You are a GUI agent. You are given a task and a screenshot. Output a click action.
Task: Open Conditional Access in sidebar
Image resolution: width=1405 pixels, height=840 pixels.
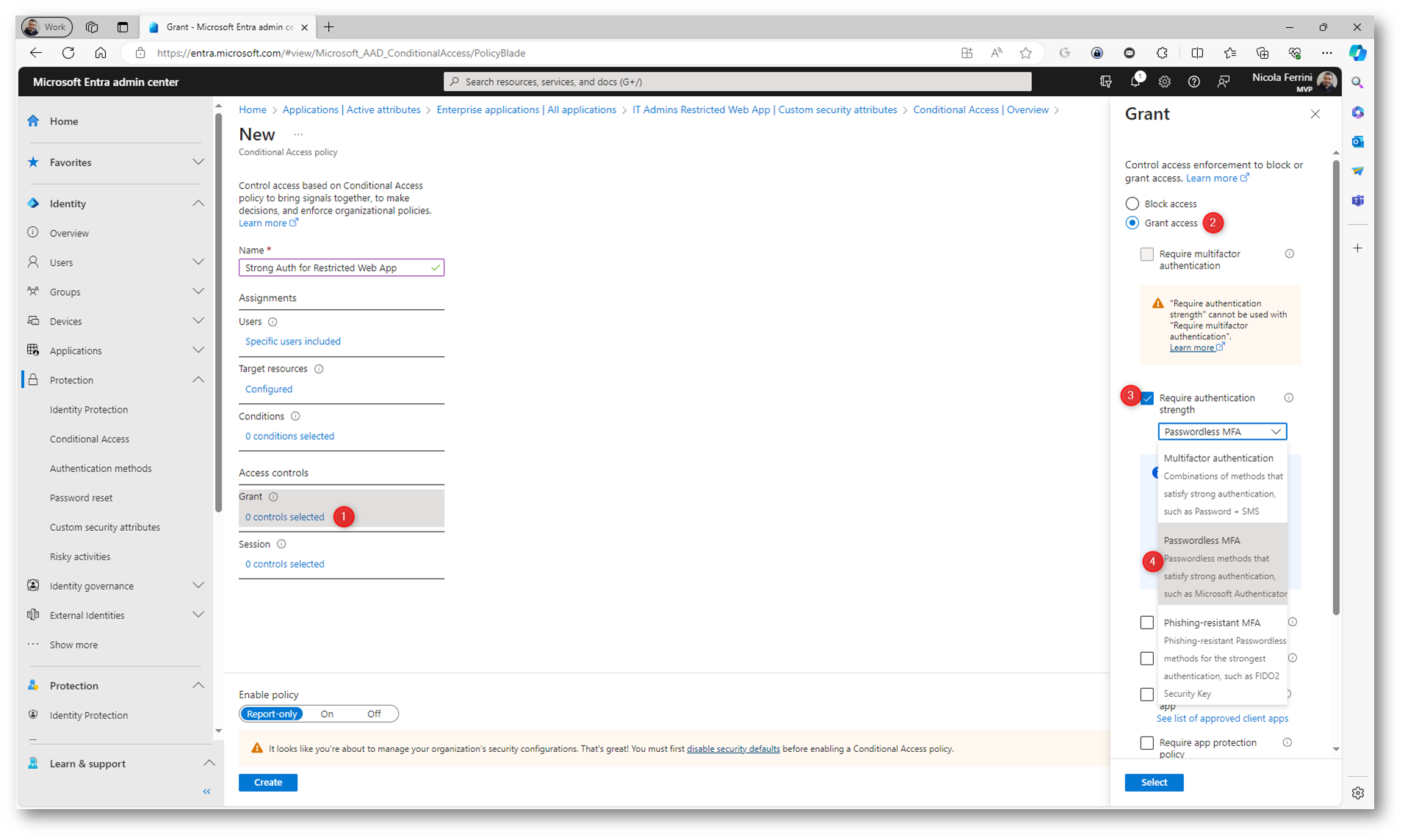[90, 439]
